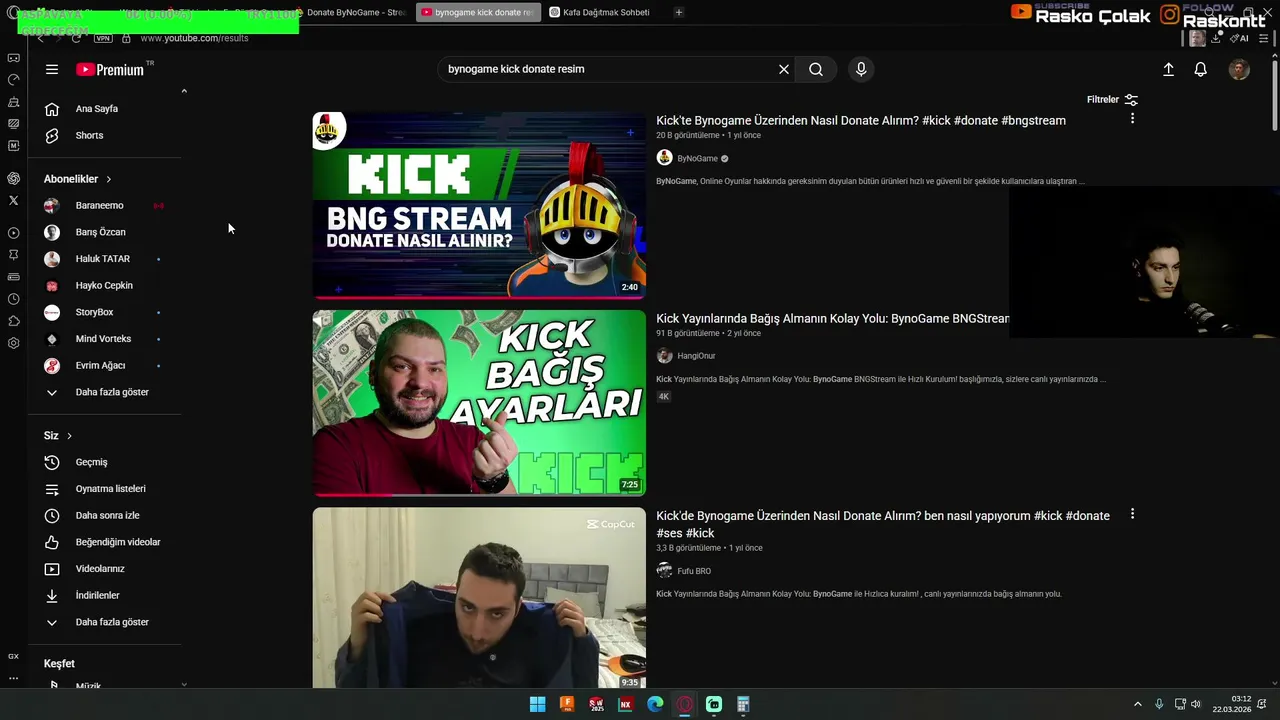Open the YouTube account avatar menu
1280x720 pixels.
click(1239, 69)
